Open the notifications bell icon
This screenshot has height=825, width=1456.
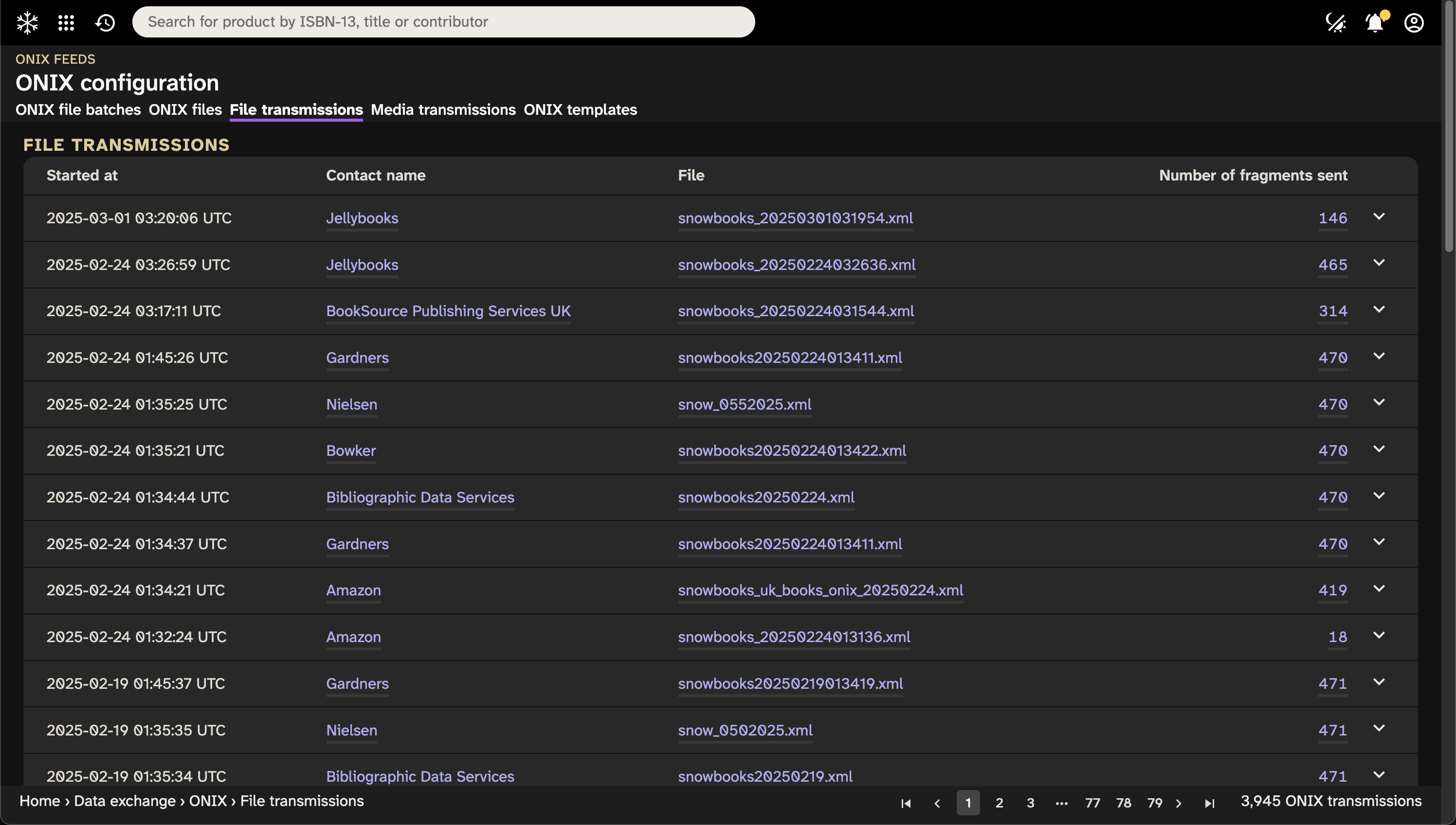(x=1374, y=23)
